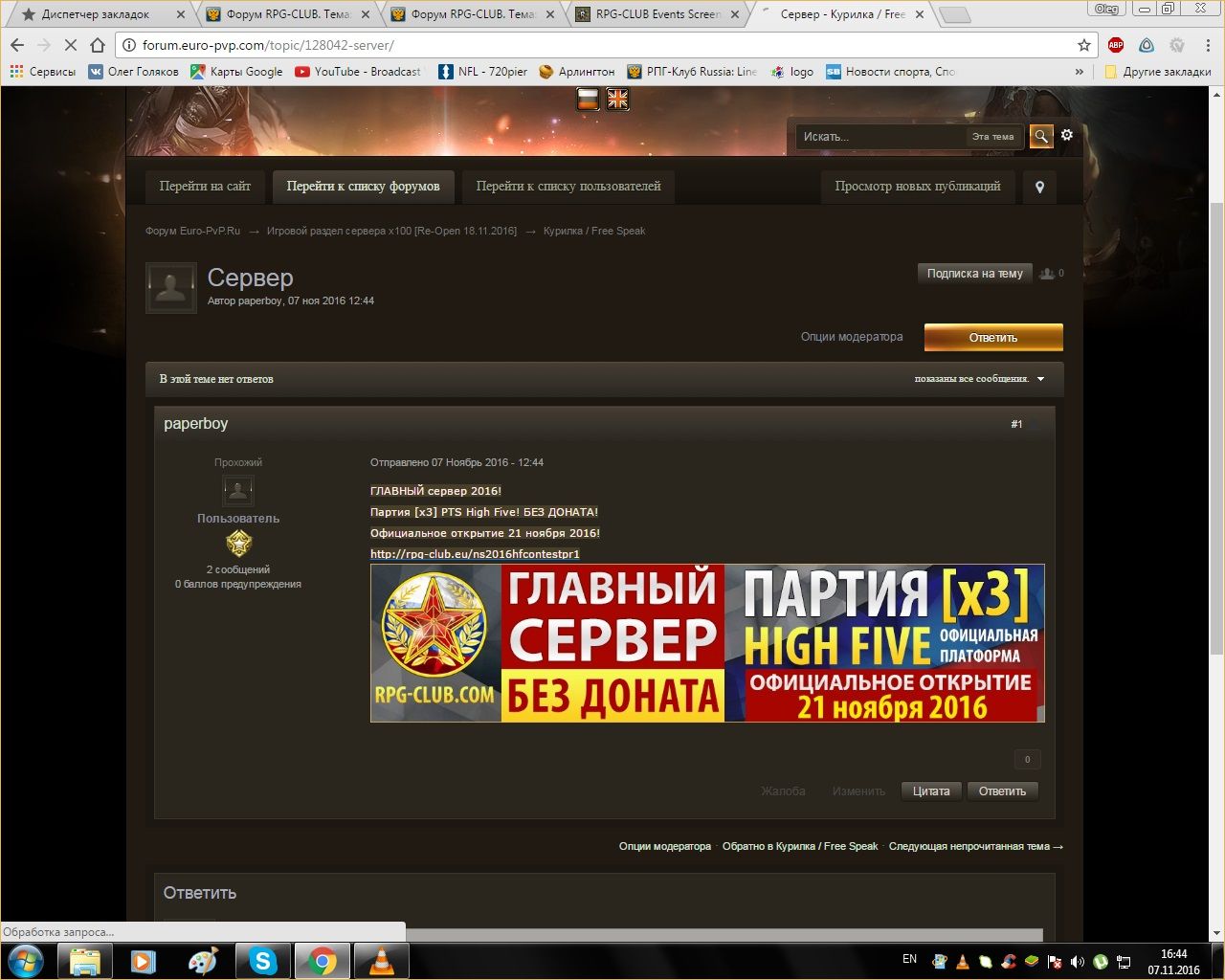Open the media player taskbar icon

(145, 961)
